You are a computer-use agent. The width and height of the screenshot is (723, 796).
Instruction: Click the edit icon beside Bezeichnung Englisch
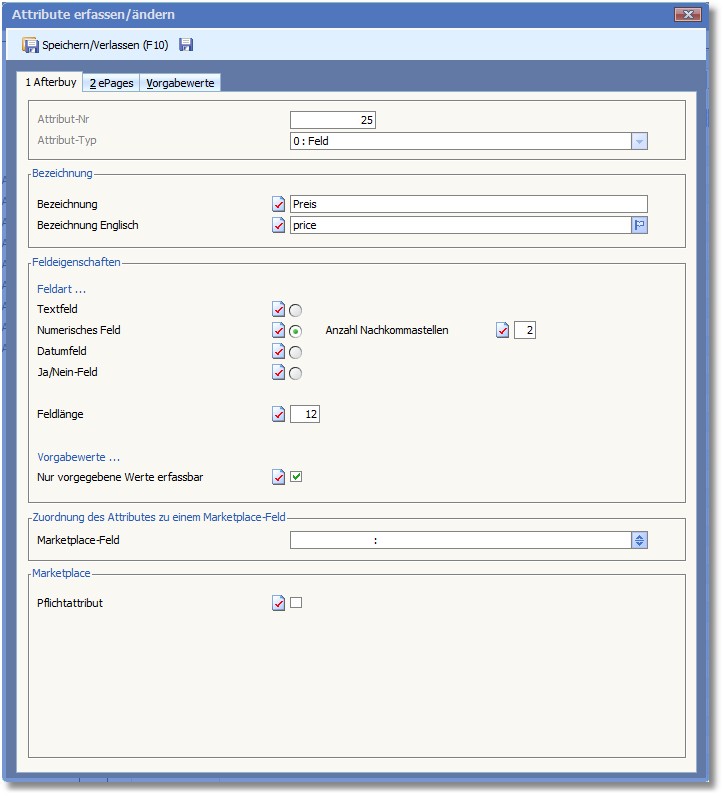279,225
